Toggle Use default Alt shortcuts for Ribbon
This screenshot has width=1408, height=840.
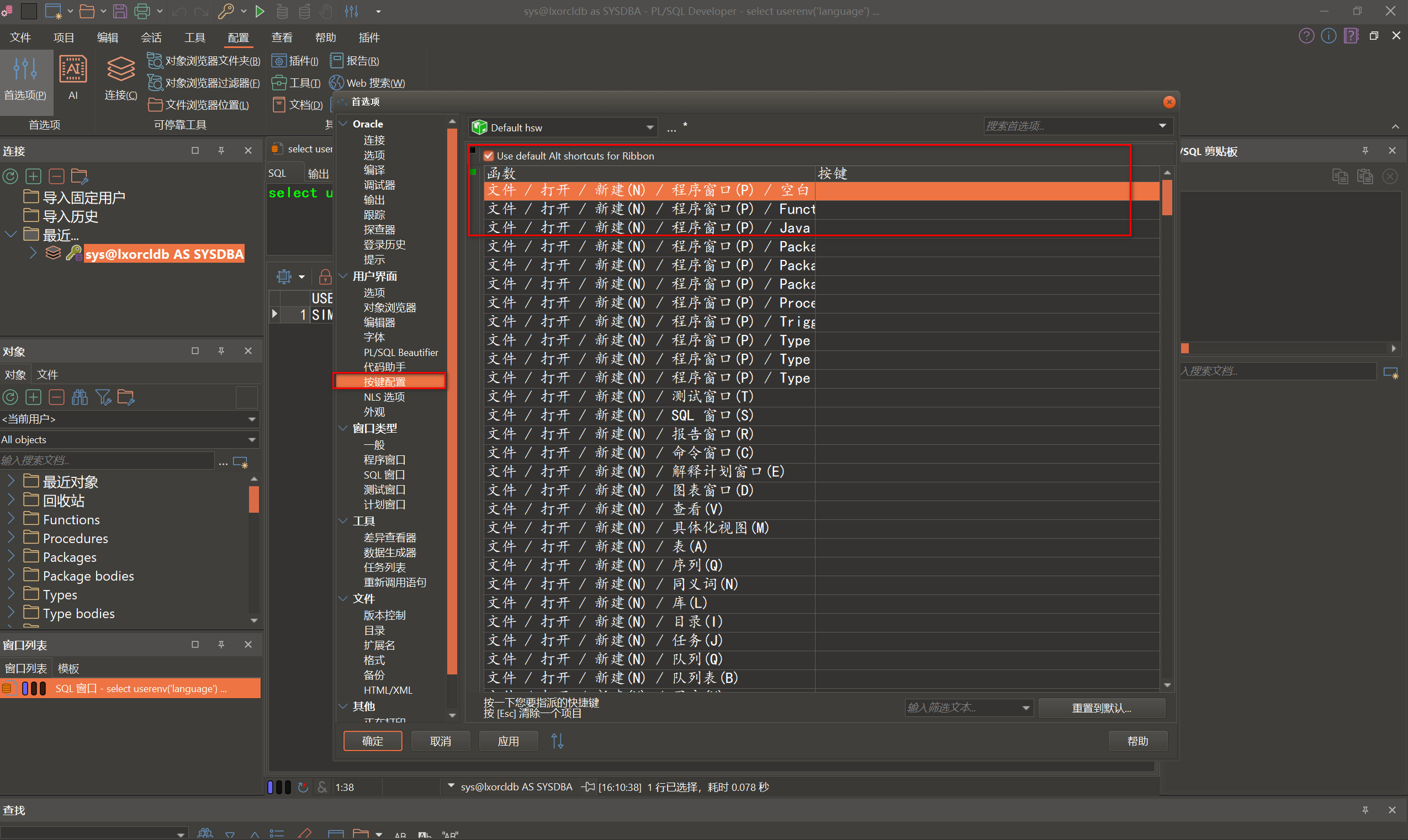pyautogui.click(x=489, y=156)
